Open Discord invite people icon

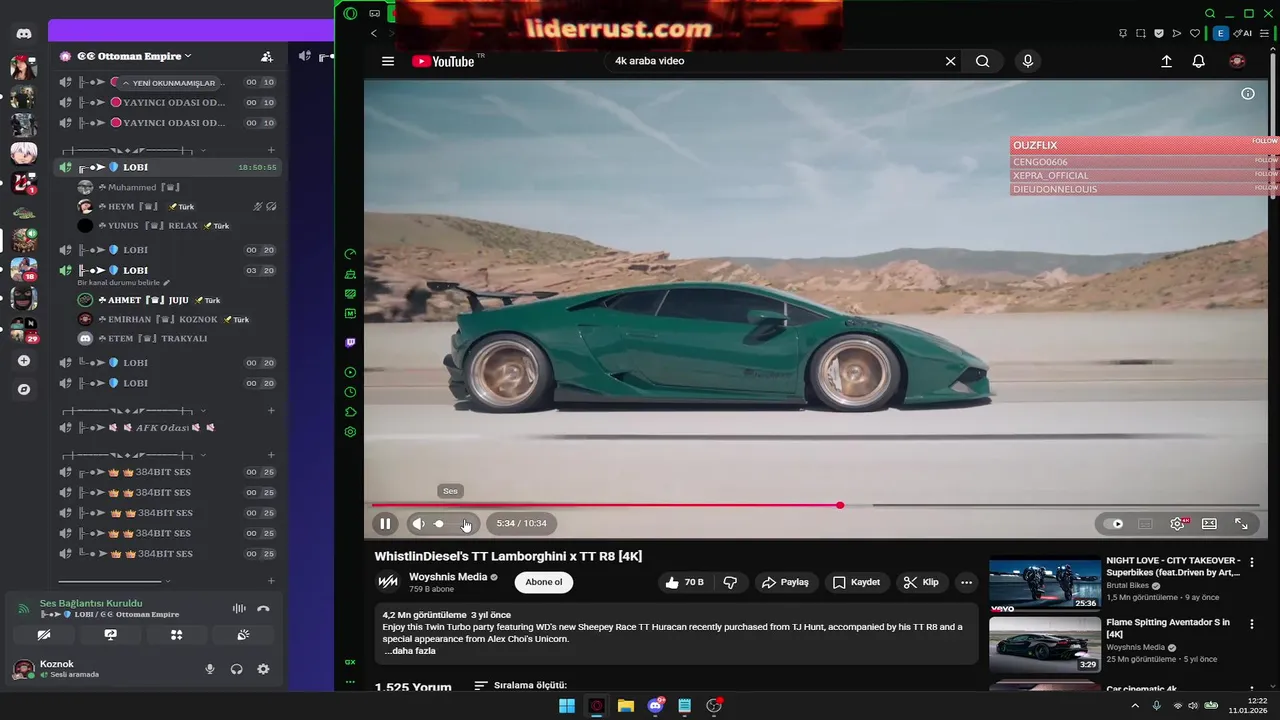click(x=266, y=57)
